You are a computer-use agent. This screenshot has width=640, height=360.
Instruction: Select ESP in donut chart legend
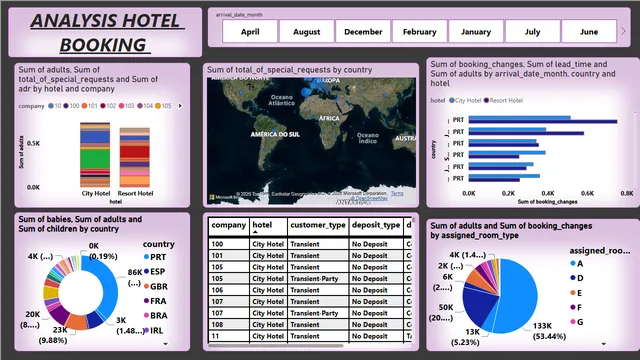154,271
